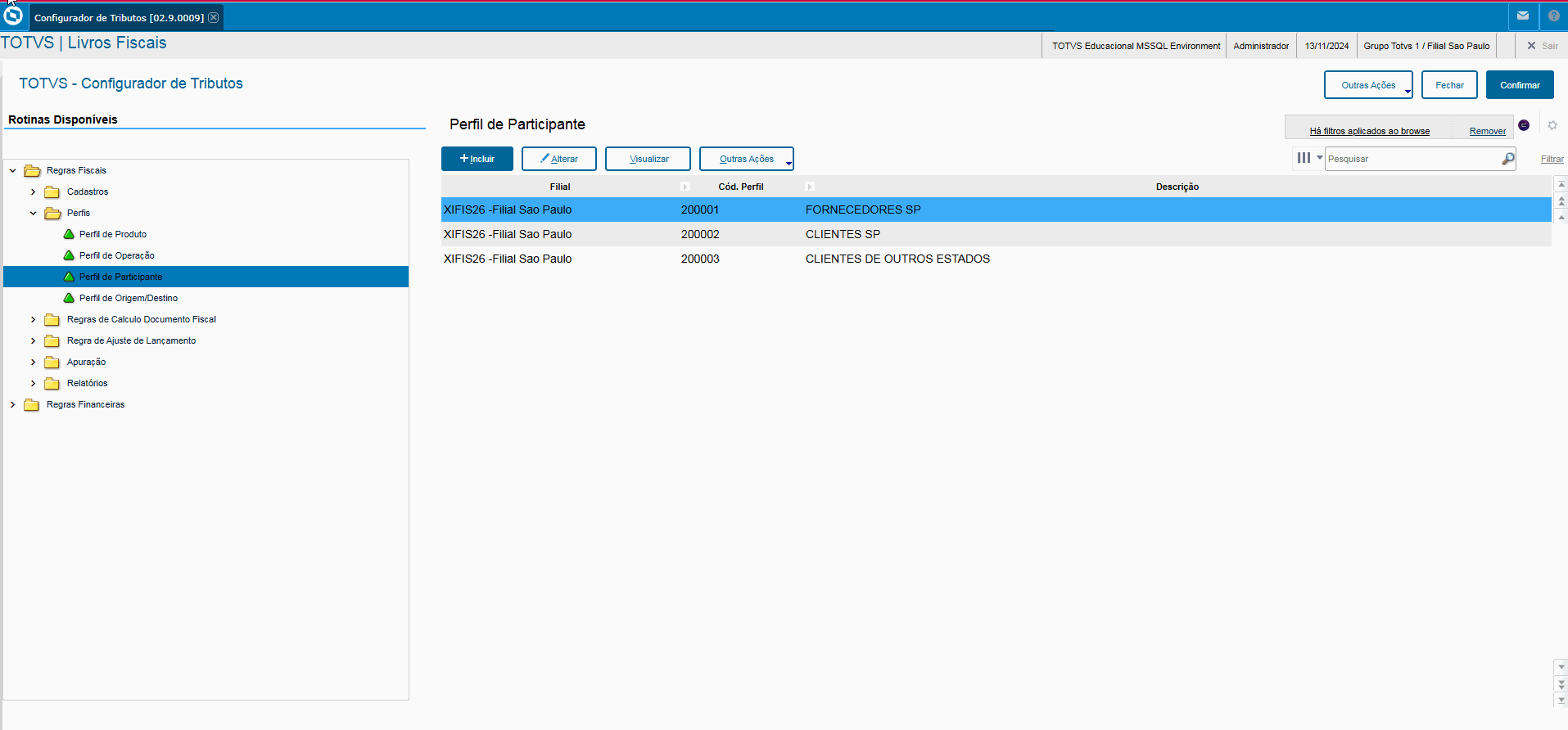Select Perfil de Participante tree item
Image resolution: width=1568 pixels, height=730 pixels.
206,277
